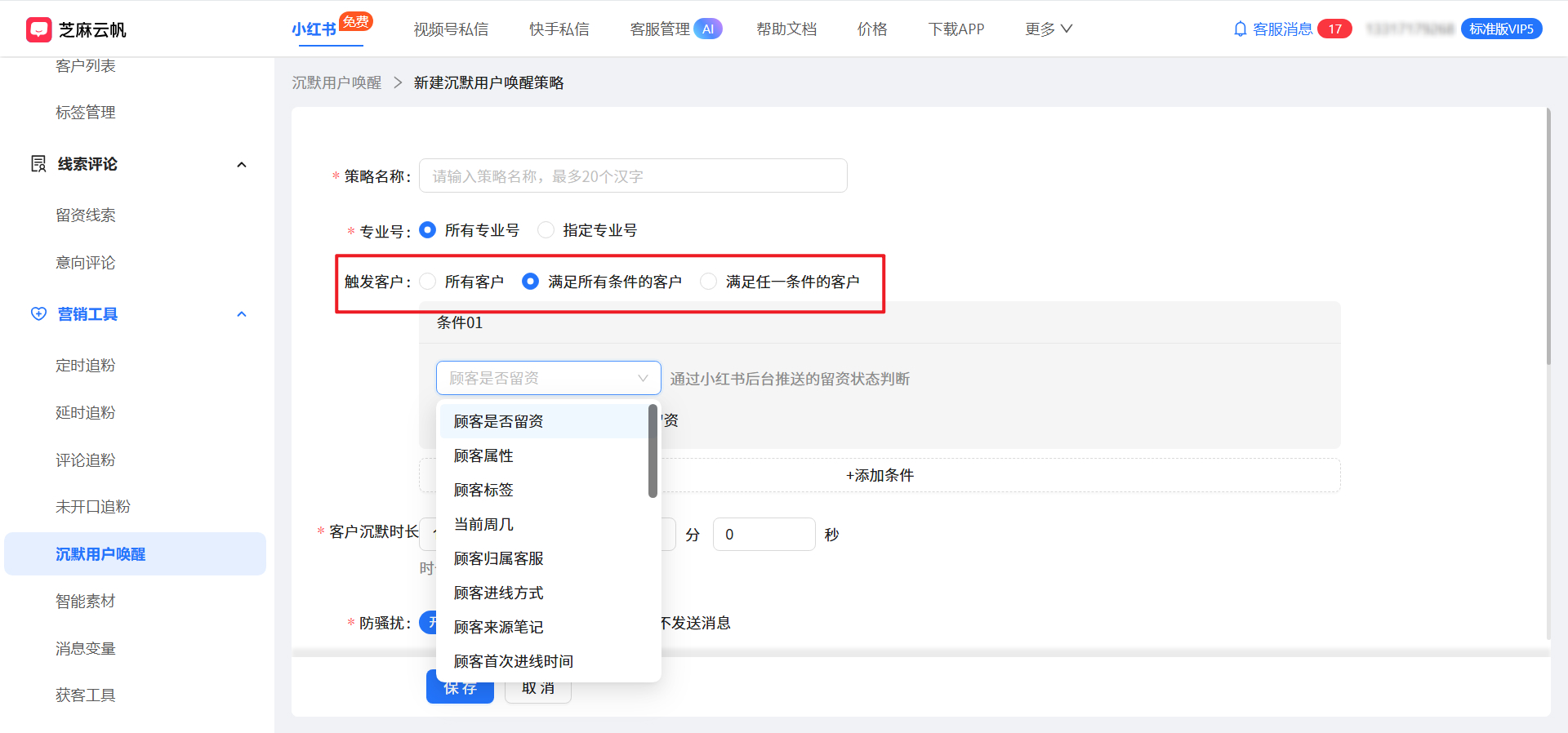The image size is (1568, 733).
Task: Click the 芝麻云帆 logo icon
Action: (x=38, y=29)
